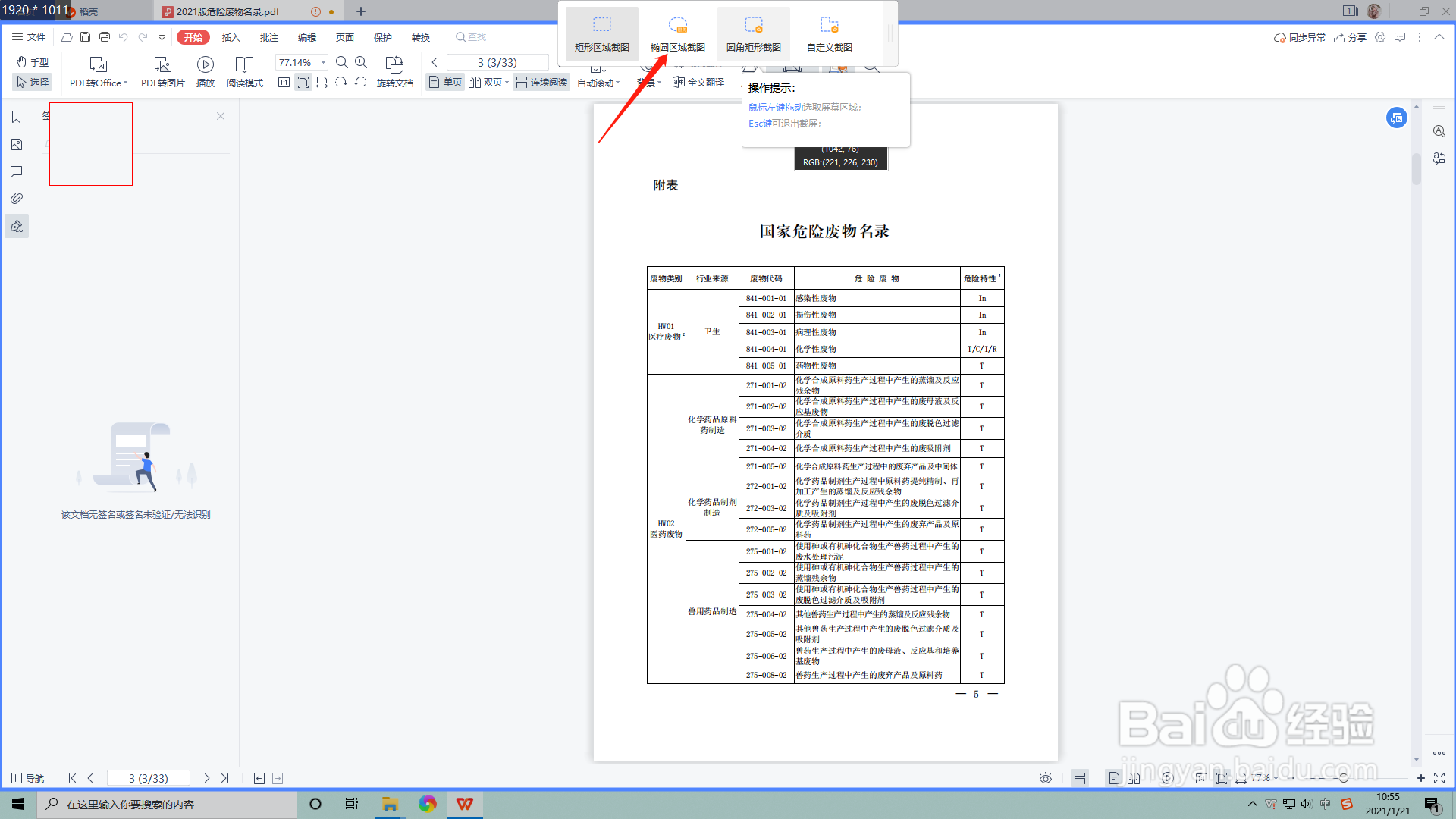The height and width of the screenshot is (819, 1456).
Task: Save the document with the disk icon
Action: [86, 37]
